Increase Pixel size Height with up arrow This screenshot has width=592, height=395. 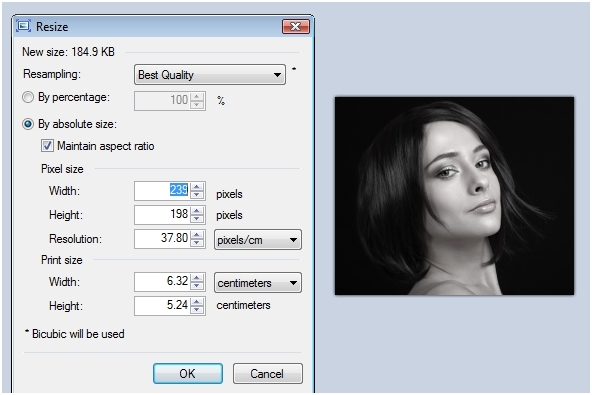tap(197, 211)
